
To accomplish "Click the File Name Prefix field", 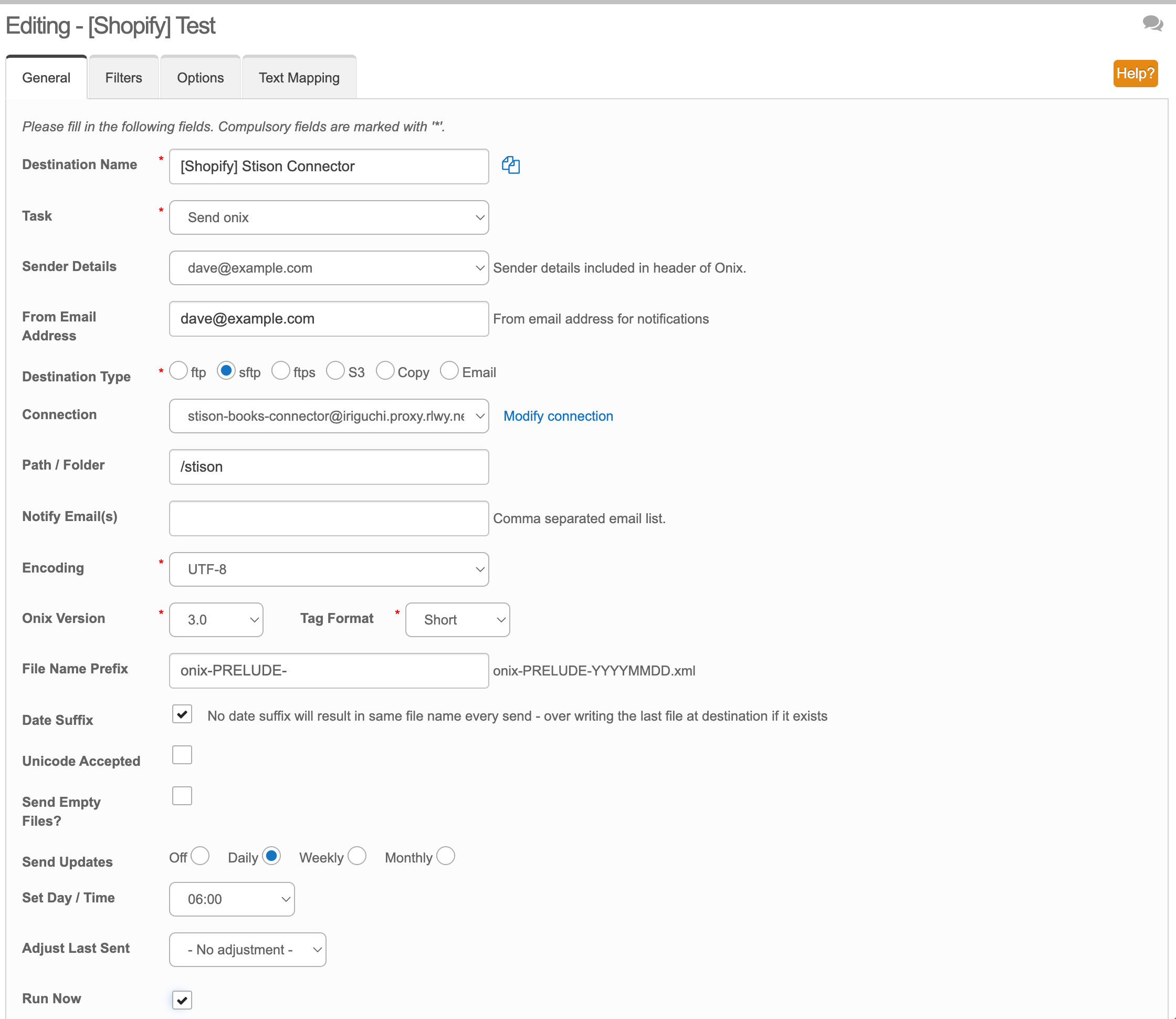I will (x=329, y=671).
